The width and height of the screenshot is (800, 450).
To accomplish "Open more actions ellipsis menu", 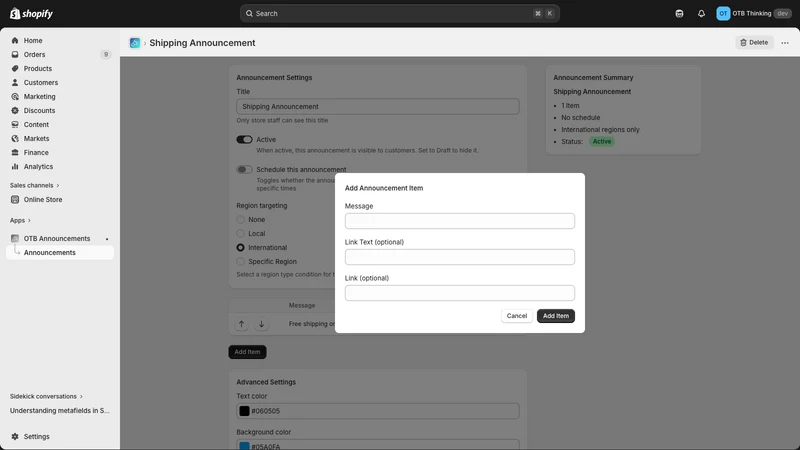I will click(x=785, y=43).
